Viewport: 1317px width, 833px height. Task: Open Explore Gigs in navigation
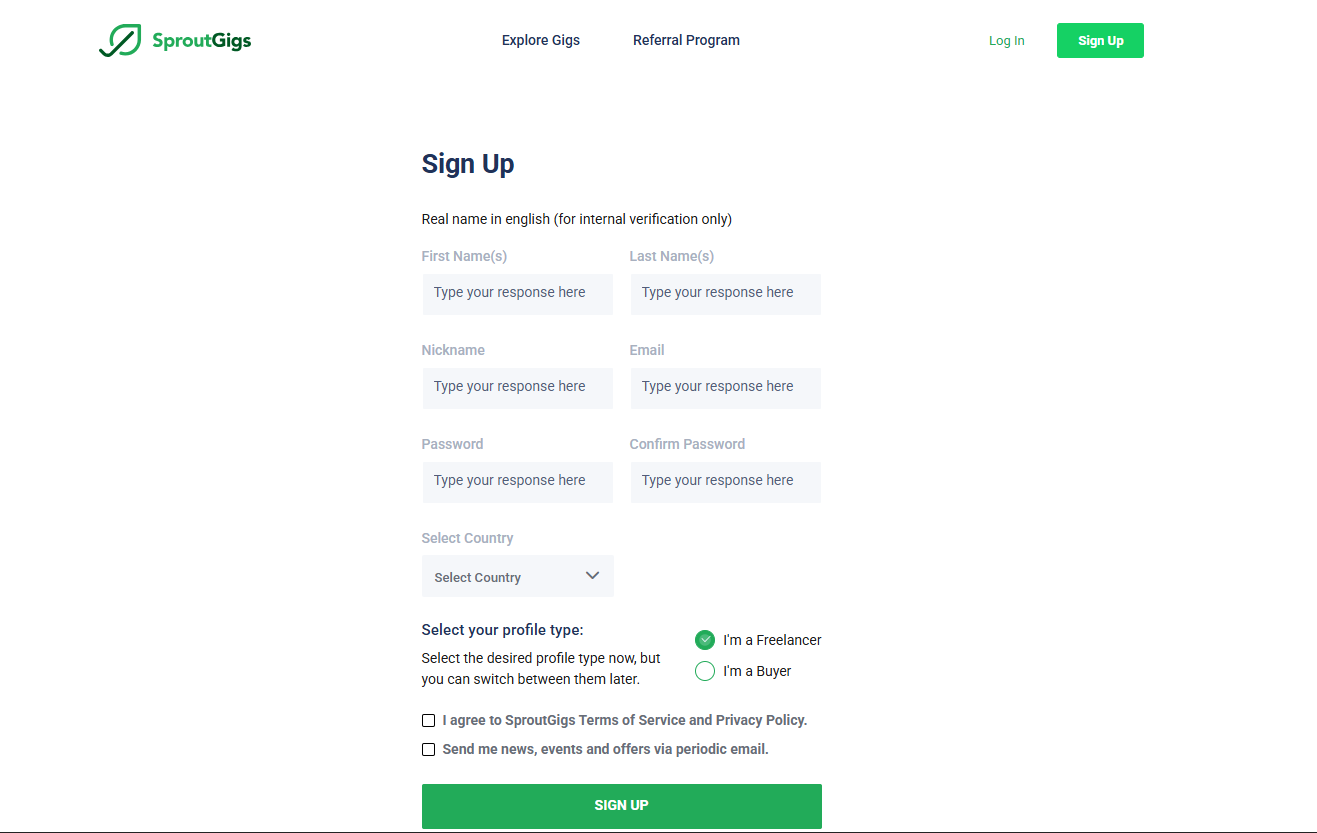tap(541, 41)
